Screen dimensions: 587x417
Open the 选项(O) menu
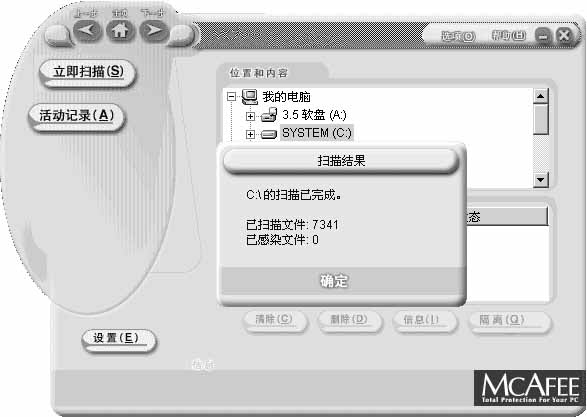(458, 36)
